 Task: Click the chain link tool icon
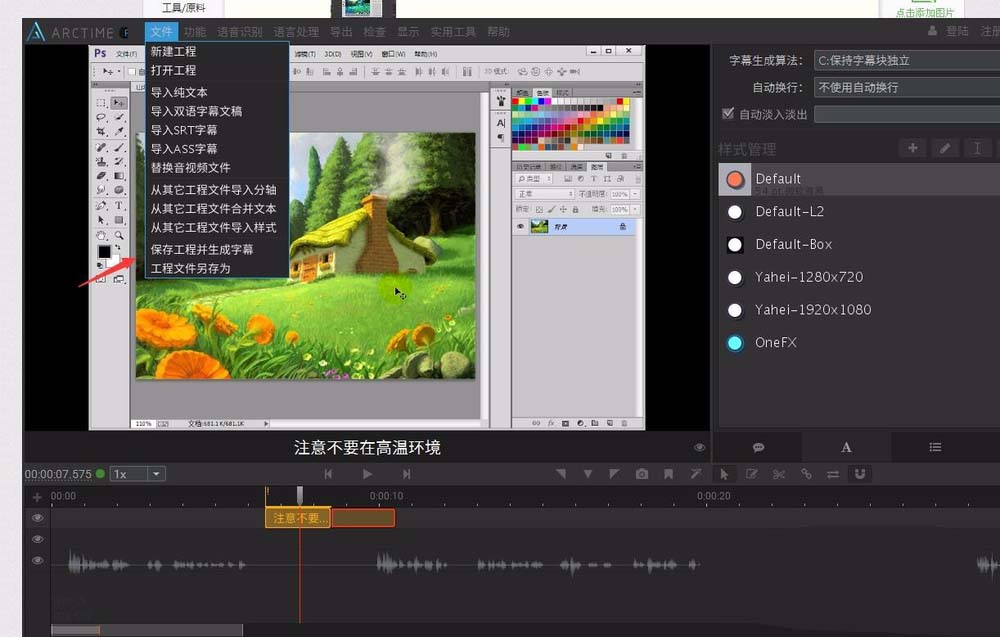tap(806, 474)
